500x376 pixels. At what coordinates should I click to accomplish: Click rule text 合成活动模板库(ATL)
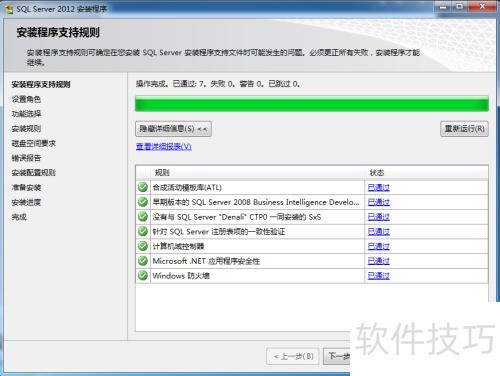click(187, 187)
